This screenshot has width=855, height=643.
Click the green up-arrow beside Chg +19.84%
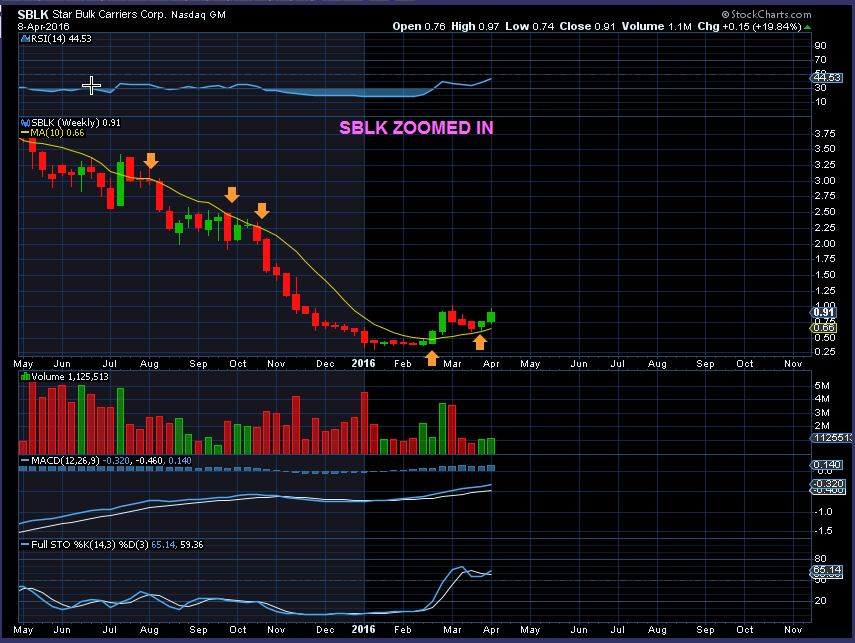[x=807, y=27]
